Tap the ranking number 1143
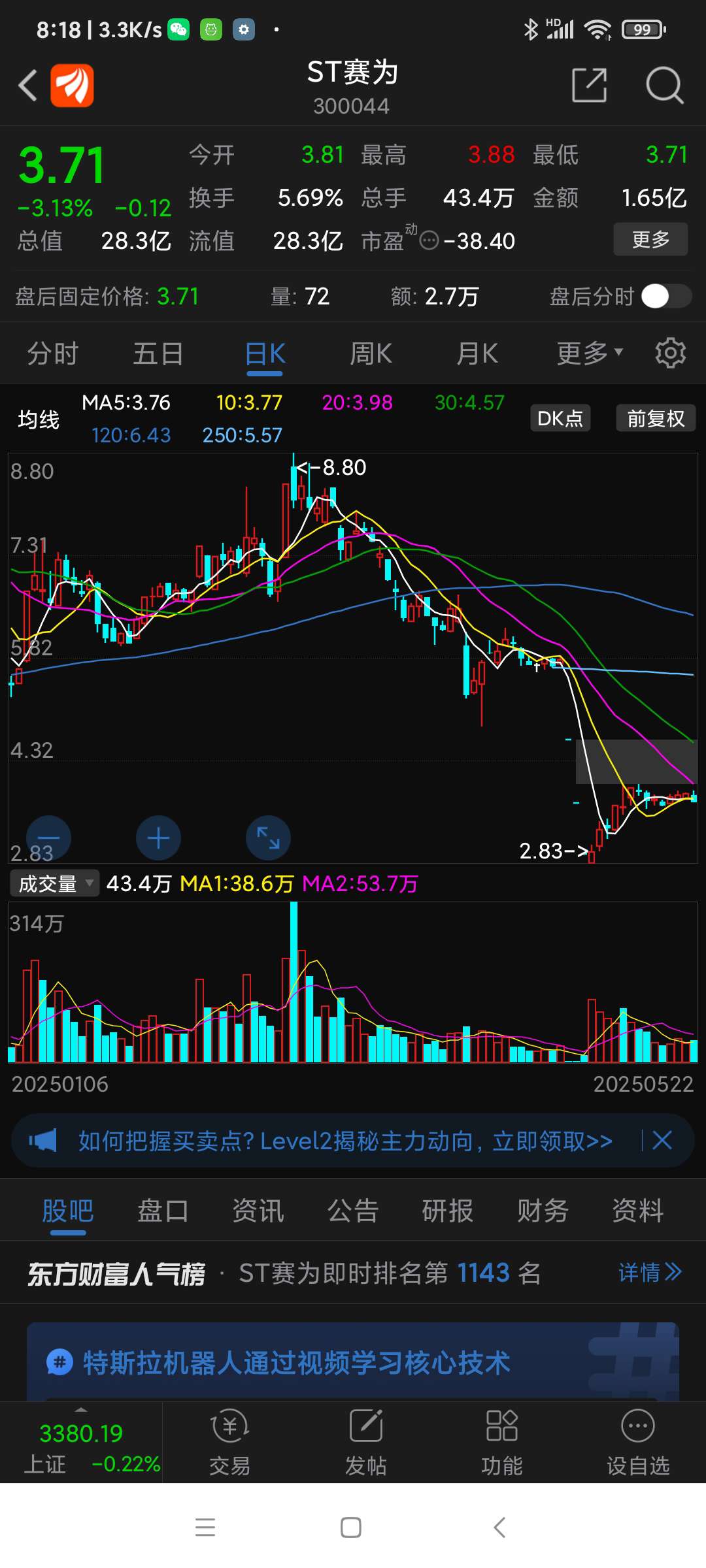The image size is (706, 1568). coord(484,1272)
